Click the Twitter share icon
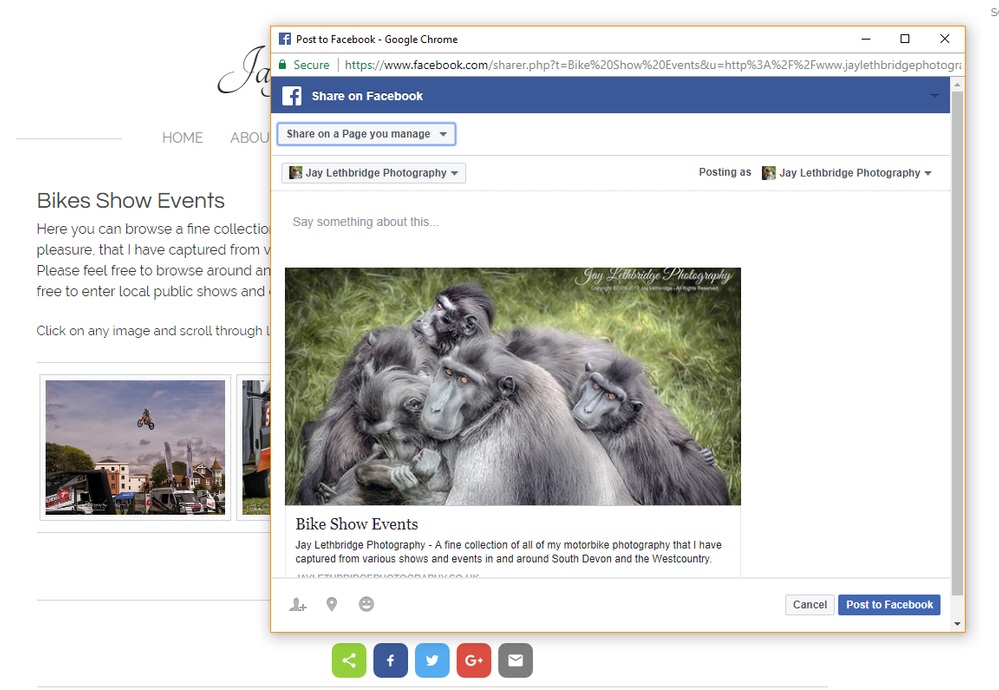 point(432,660)
